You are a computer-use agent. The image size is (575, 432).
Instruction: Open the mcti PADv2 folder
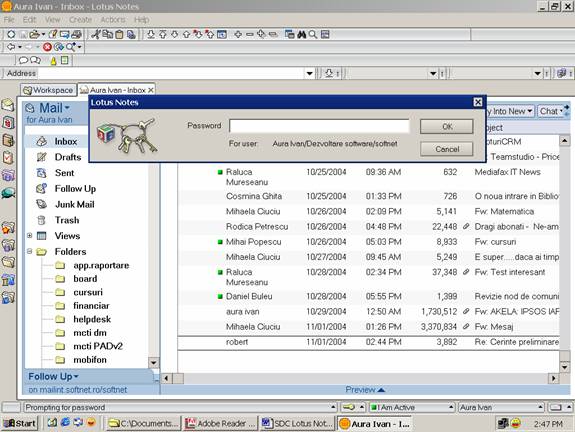tap(98, 346)
